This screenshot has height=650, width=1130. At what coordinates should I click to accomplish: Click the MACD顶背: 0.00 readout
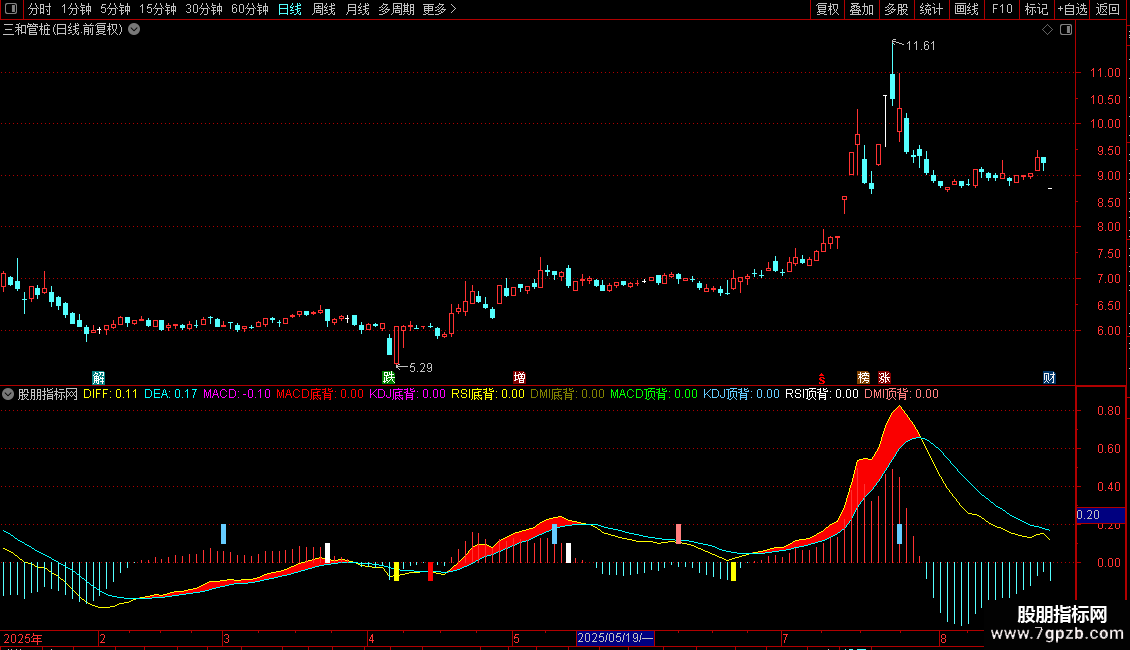point(654,394)
